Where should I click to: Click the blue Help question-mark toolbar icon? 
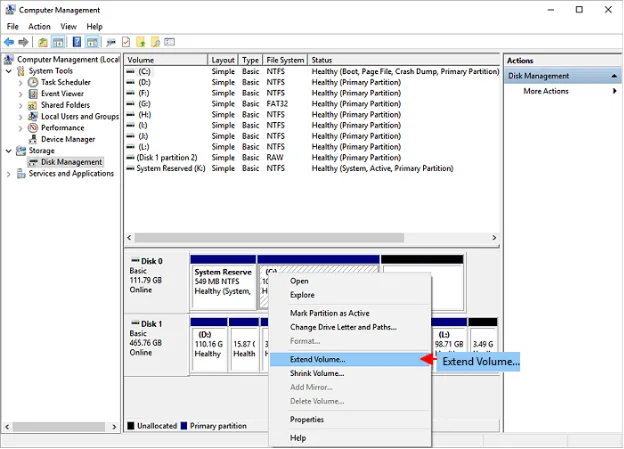pyautogui.click(x=76, y=42)
